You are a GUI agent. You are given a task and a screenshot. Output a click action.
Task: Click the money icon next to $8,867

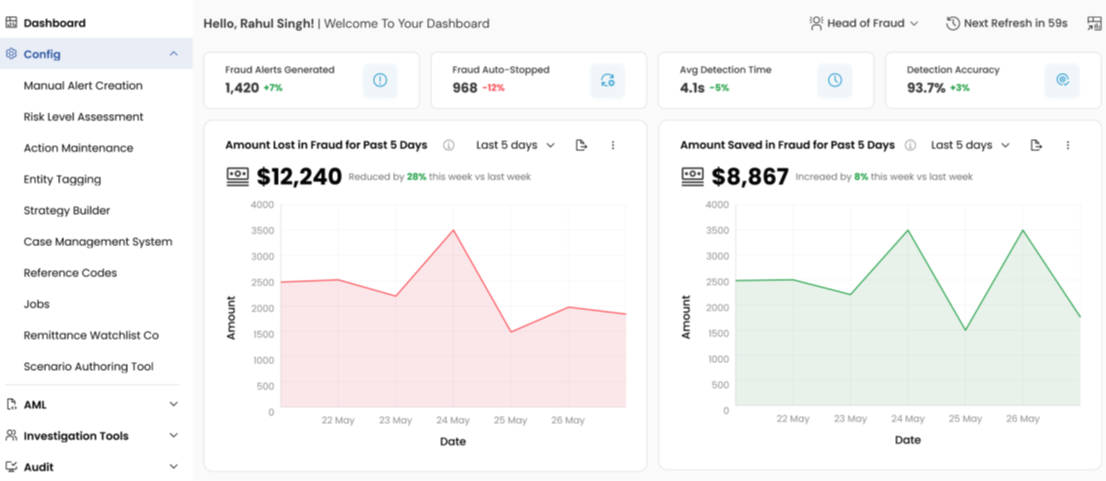click(x=693, y=177)
